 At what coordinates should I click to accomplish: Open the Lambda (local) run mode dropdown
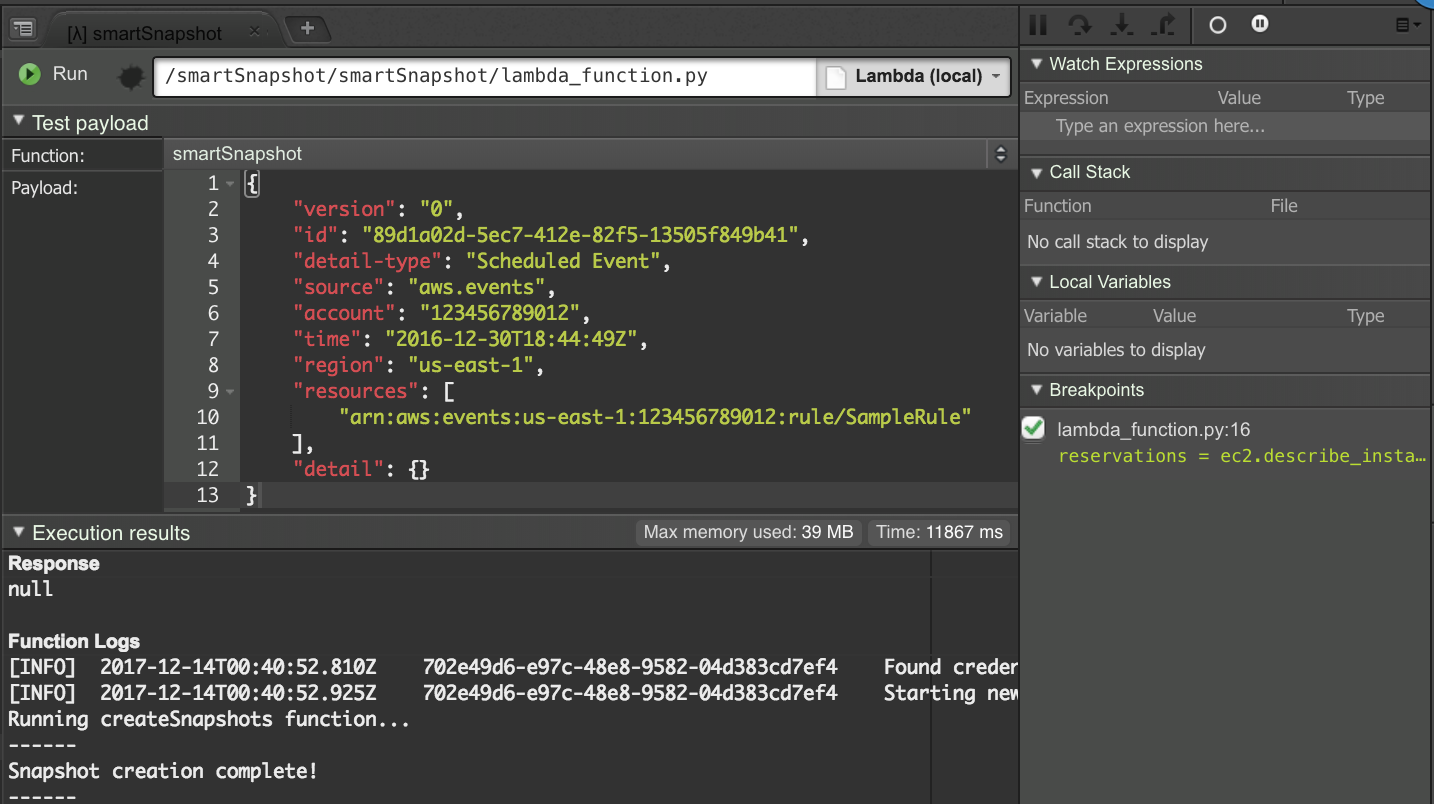914,76
